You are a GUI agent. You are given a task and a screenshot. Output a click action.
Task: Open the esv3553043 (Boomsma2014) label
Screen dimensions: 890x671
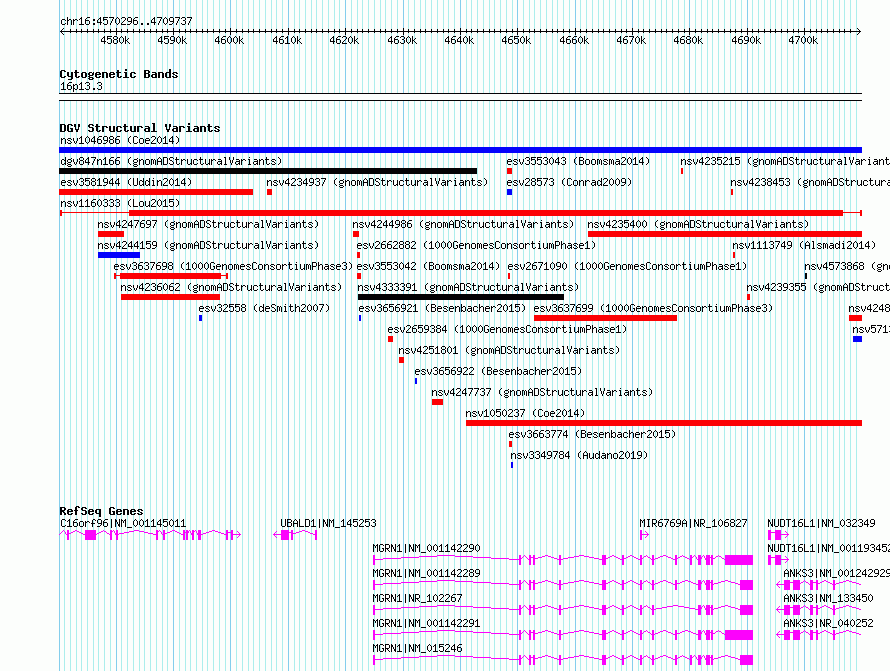pyautogui.click(x=578, y=161)
